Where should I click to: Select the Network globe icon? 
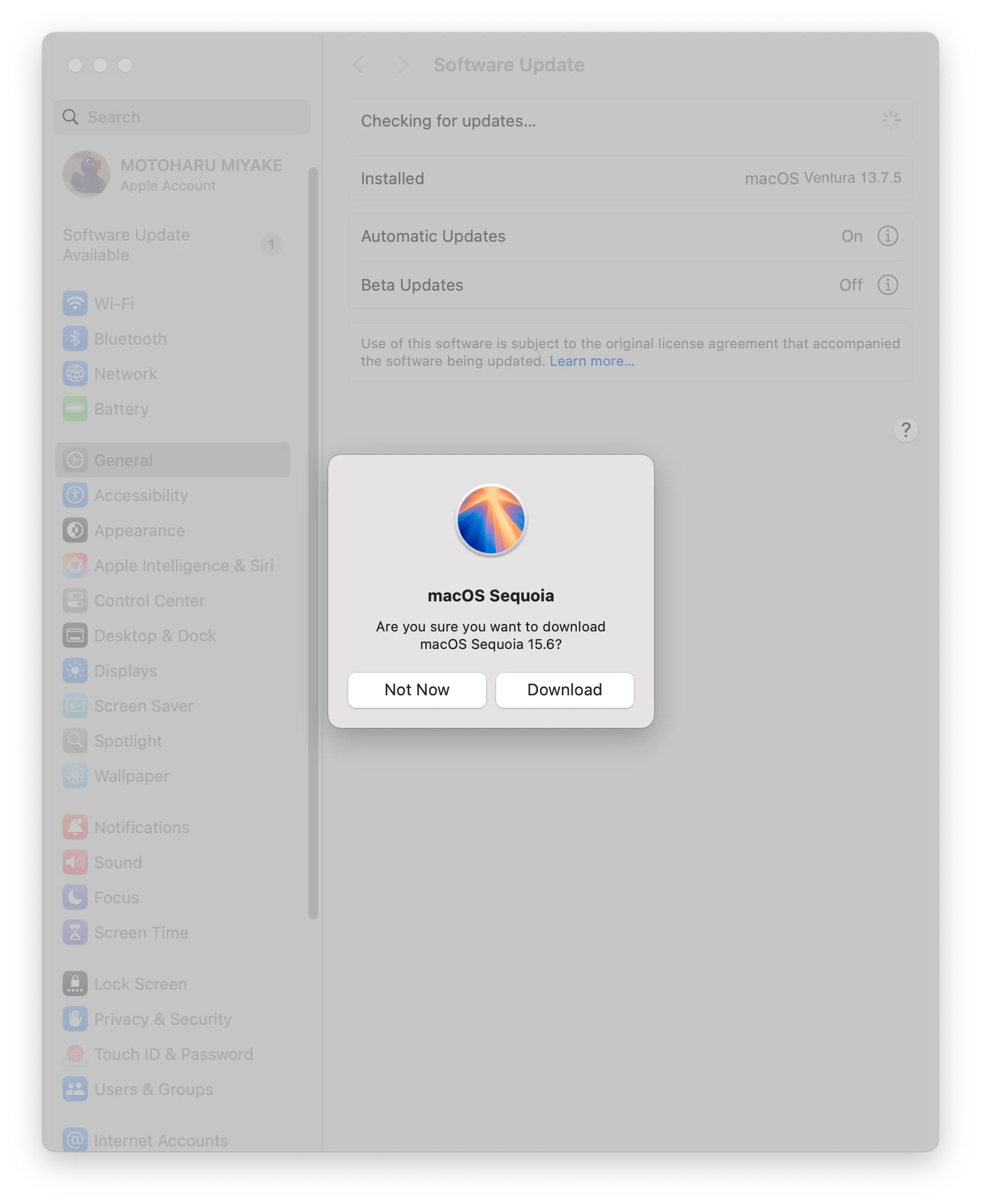pyautogui.click(x=75, y=374)
